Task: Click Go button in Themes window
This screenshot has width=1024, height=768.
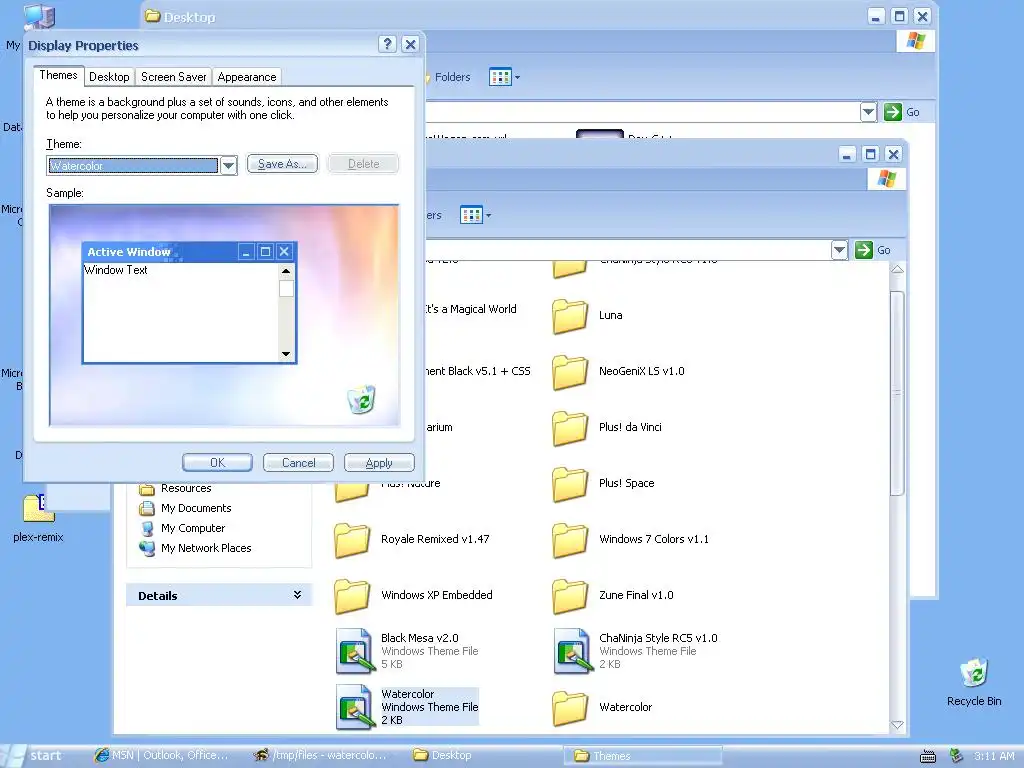Action: (x=873, y=249)
